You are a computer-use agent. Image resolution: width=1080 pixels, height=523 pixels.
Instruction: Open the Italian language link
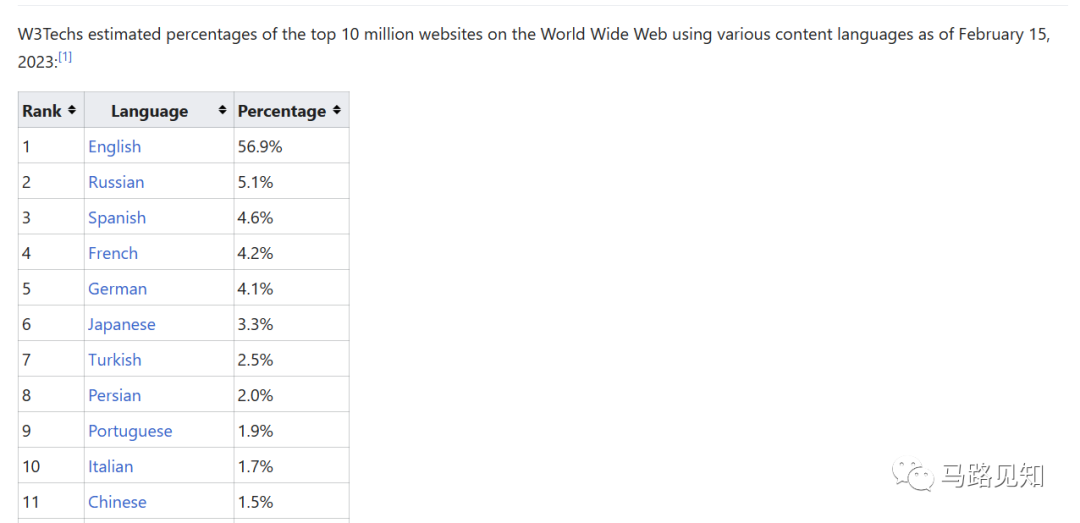pos(110,467)
